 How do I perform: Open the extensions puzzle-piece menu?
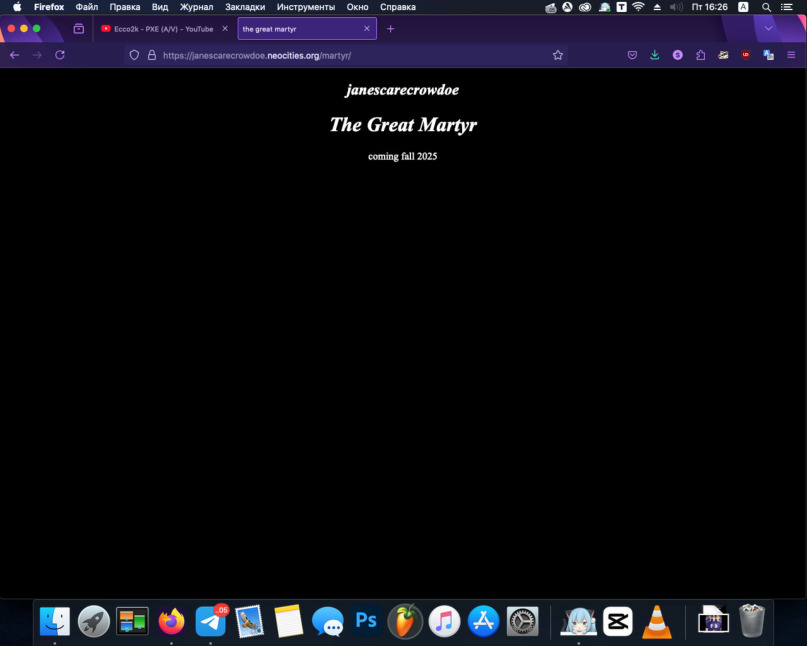pyautogui.click(x=700, y=55)
